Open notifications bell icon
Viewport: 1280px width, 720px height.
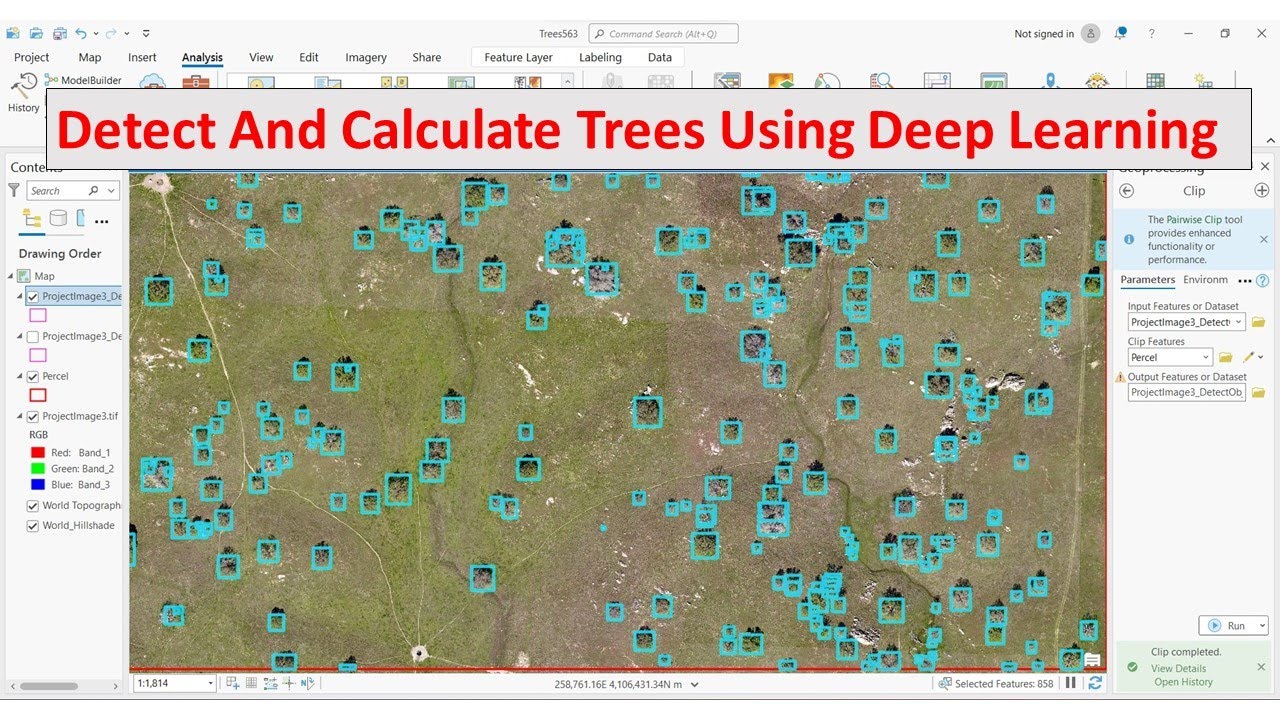tap(1121, 33)
